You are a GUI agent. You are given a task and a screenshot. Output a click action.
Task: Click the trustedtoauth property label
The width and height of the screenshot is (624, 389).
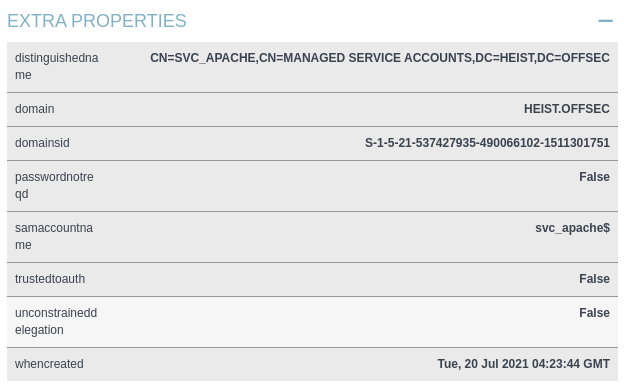pos(50,279)
